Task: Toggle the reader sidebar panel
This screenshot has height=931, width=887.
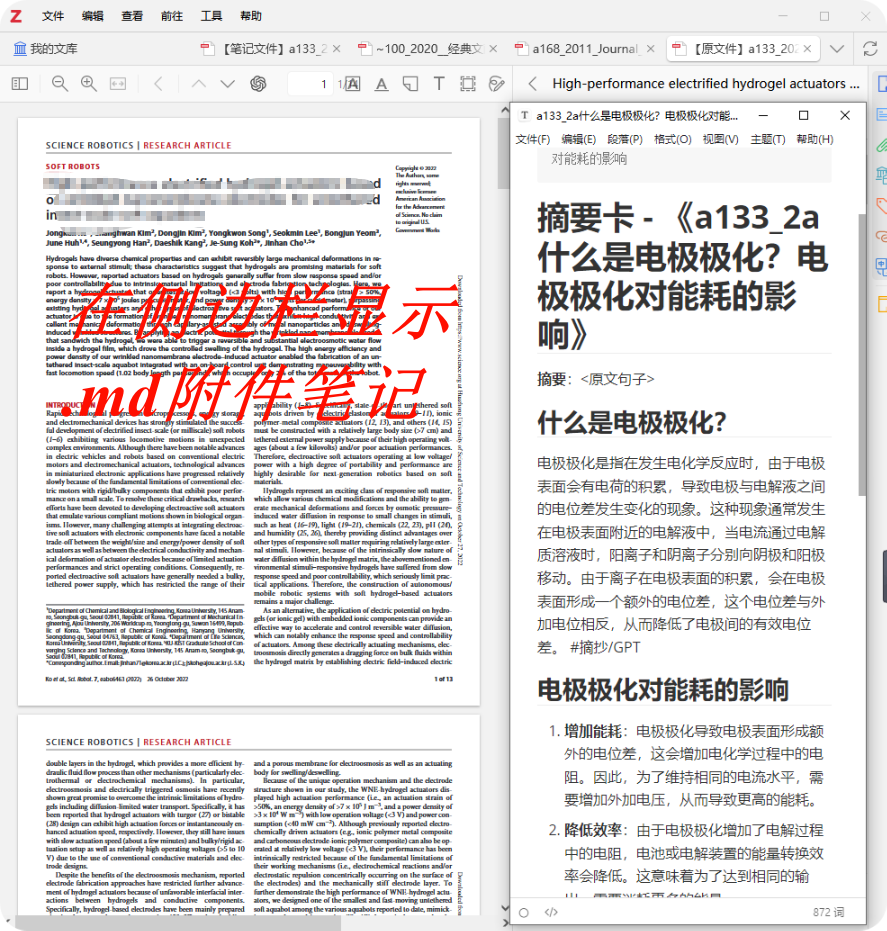Action: tap(20, 84)
